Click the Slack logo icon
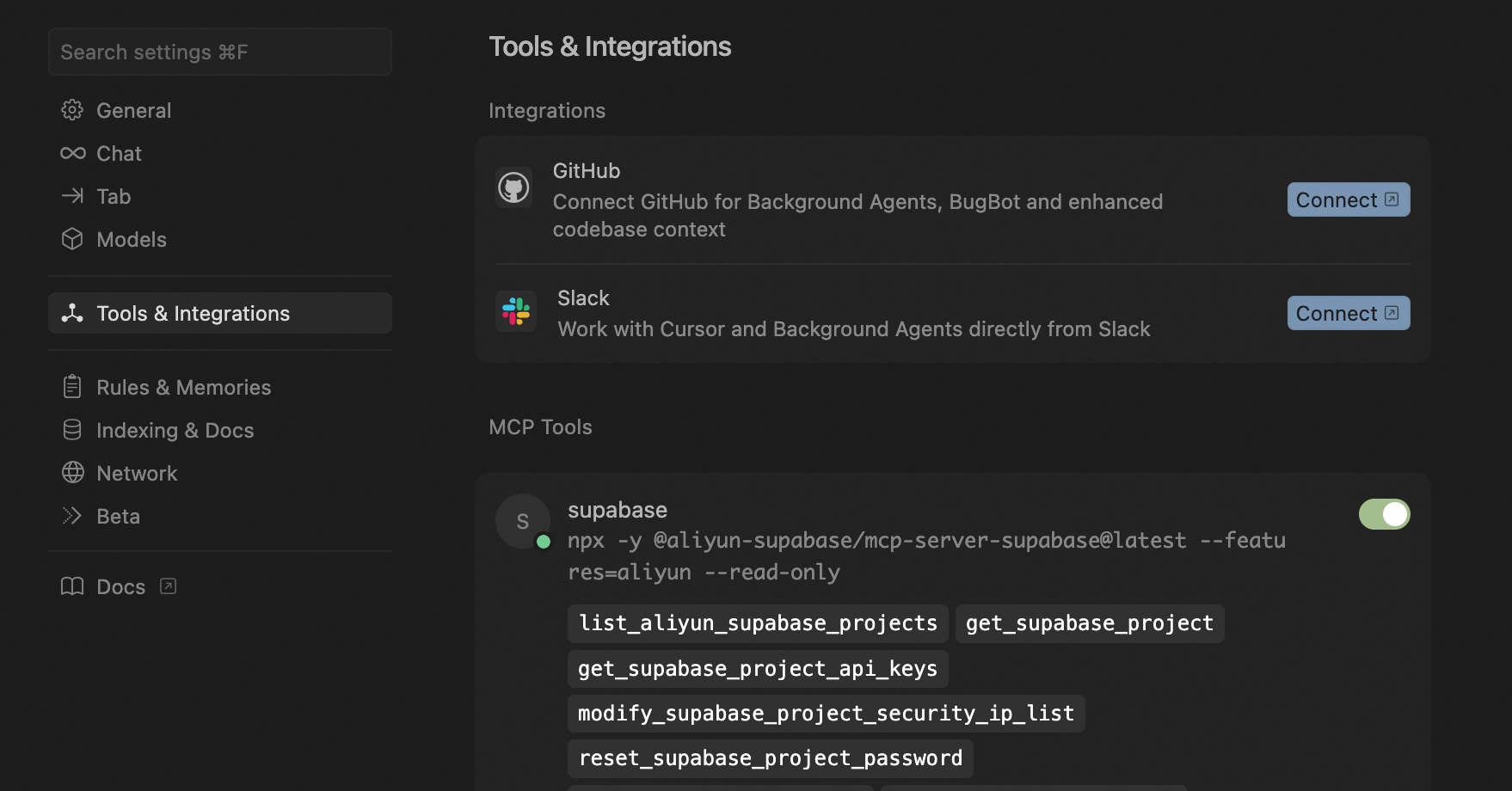 point(516,311)
